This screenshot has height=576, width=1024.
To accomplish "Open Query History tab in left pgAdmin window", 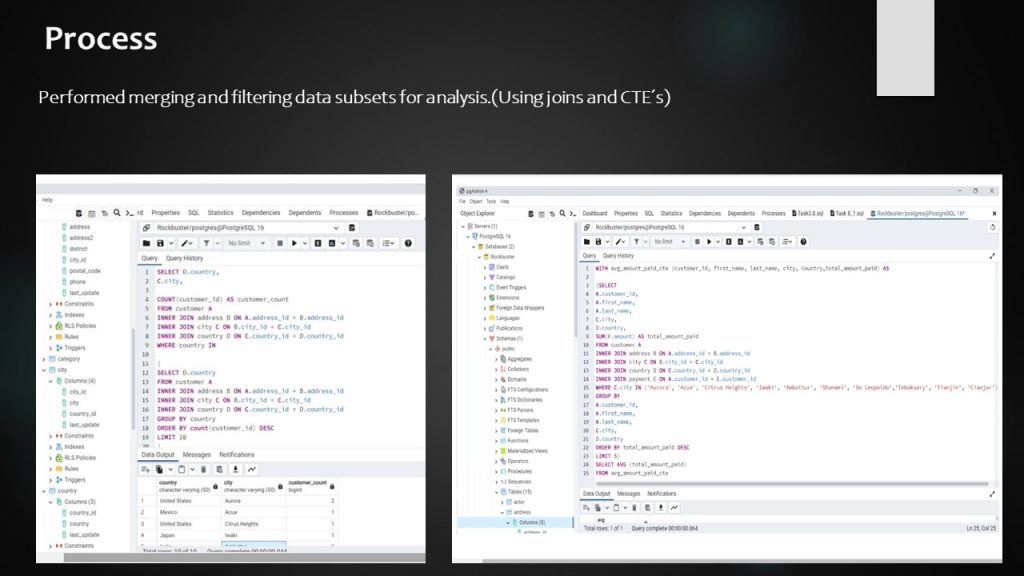I will coord(184,258).
